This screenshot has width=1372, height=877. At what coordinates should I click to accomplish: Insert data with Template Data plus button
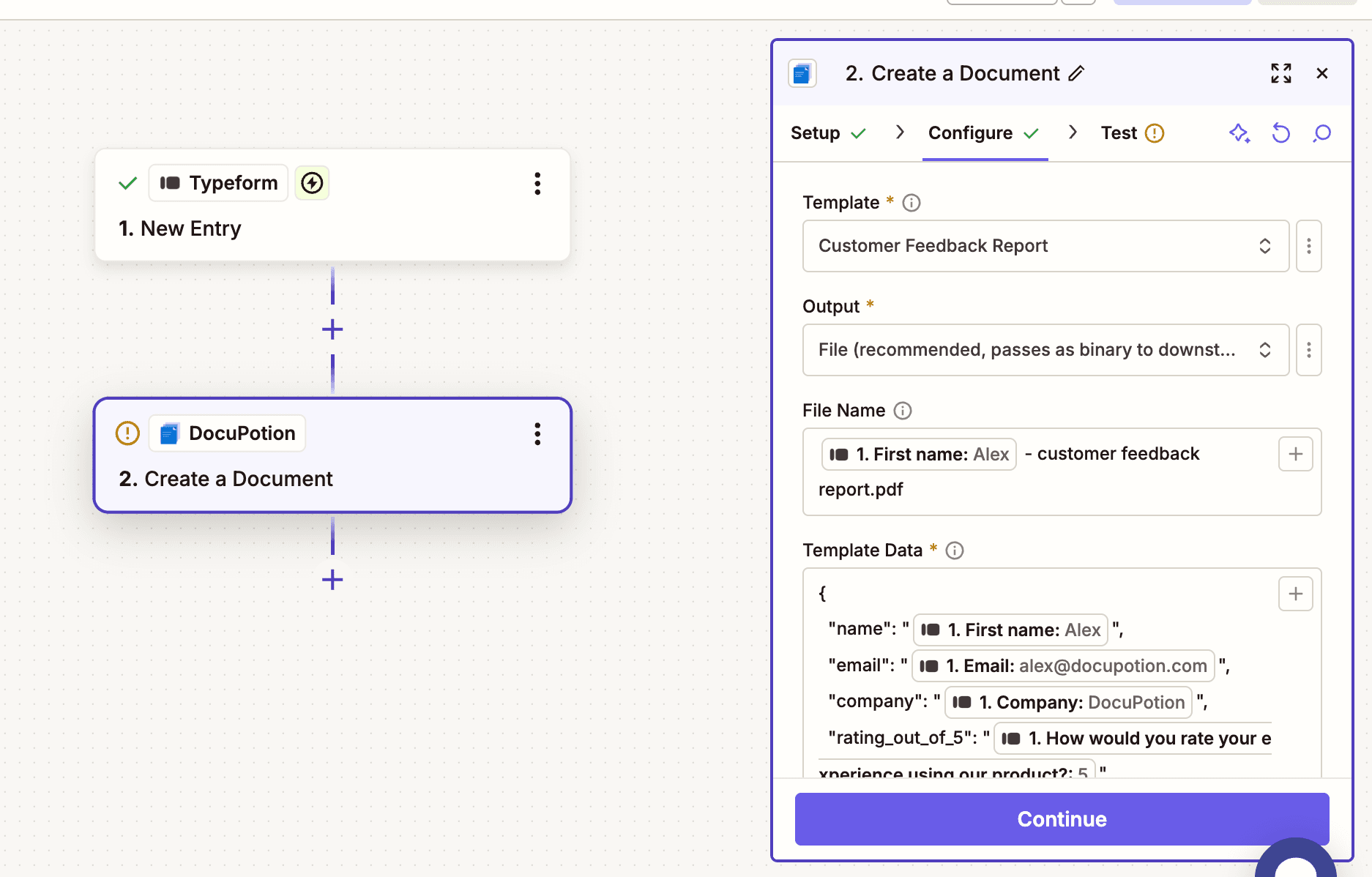click(1296, 594)
